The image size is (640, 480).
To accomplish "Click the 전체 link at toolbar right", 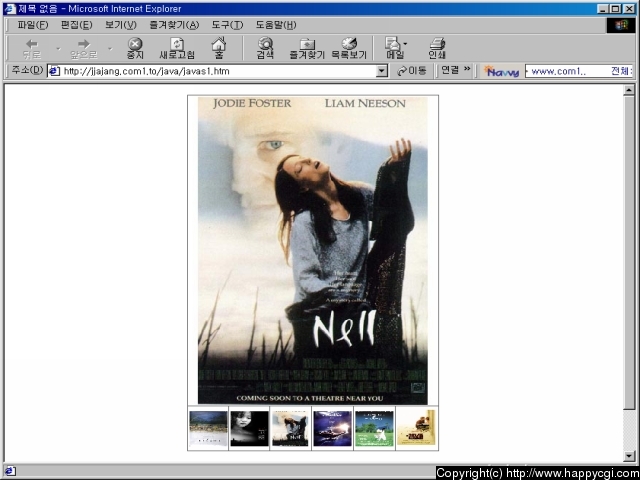I will point(621,71).
